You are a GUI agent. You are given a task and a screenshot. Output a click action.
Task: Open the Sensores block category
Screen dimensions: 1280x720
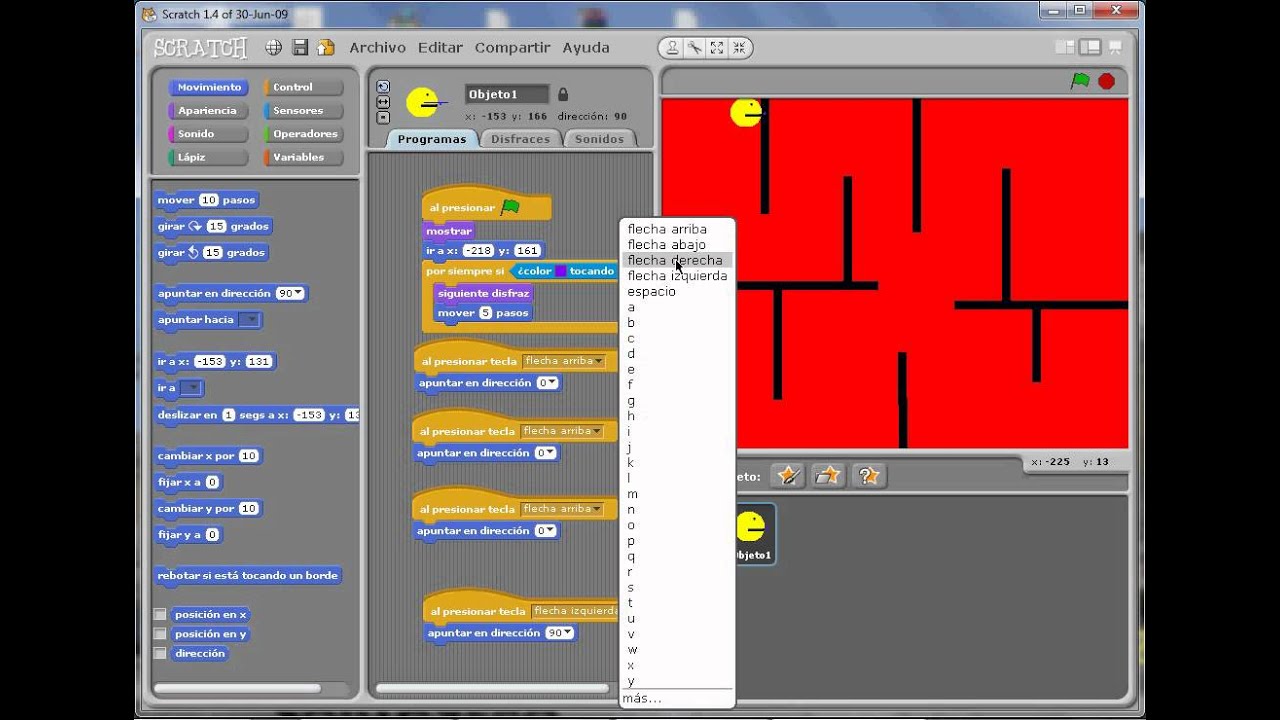coord(302,110)
